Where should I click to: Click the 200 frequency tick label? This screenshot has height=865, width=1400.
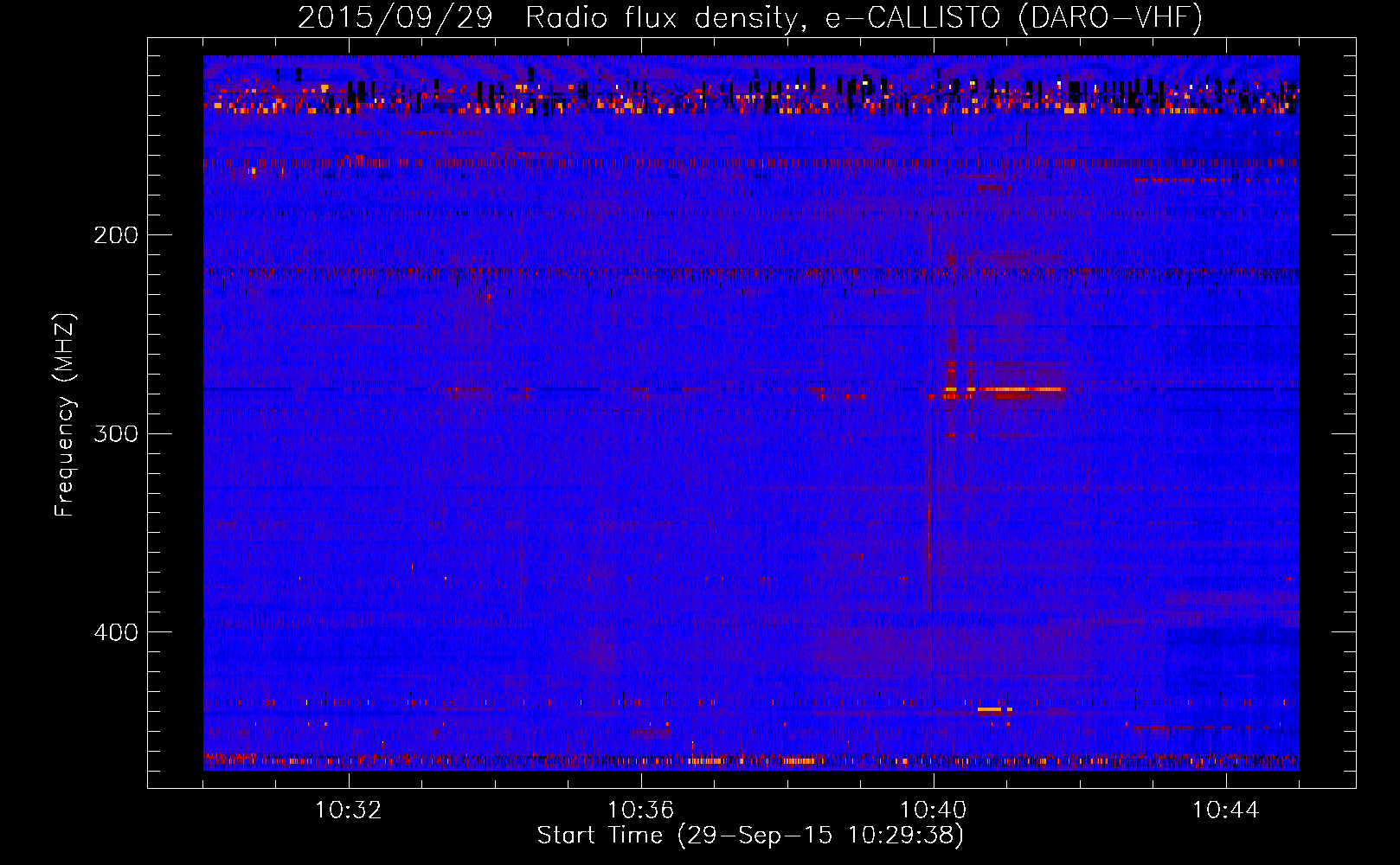point(115,235)
